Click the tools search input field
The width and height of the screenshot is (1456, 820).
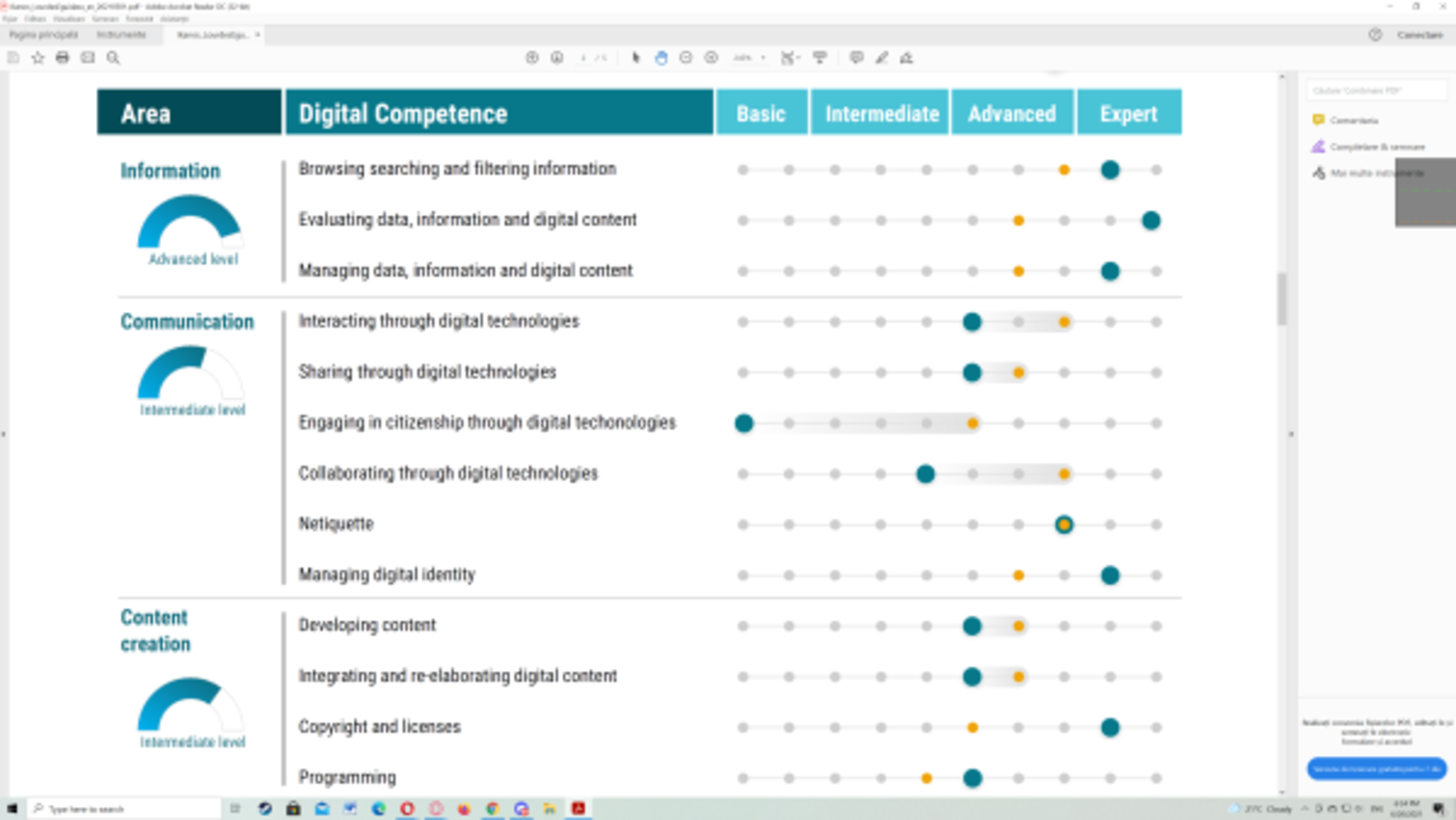[1376, 91]
